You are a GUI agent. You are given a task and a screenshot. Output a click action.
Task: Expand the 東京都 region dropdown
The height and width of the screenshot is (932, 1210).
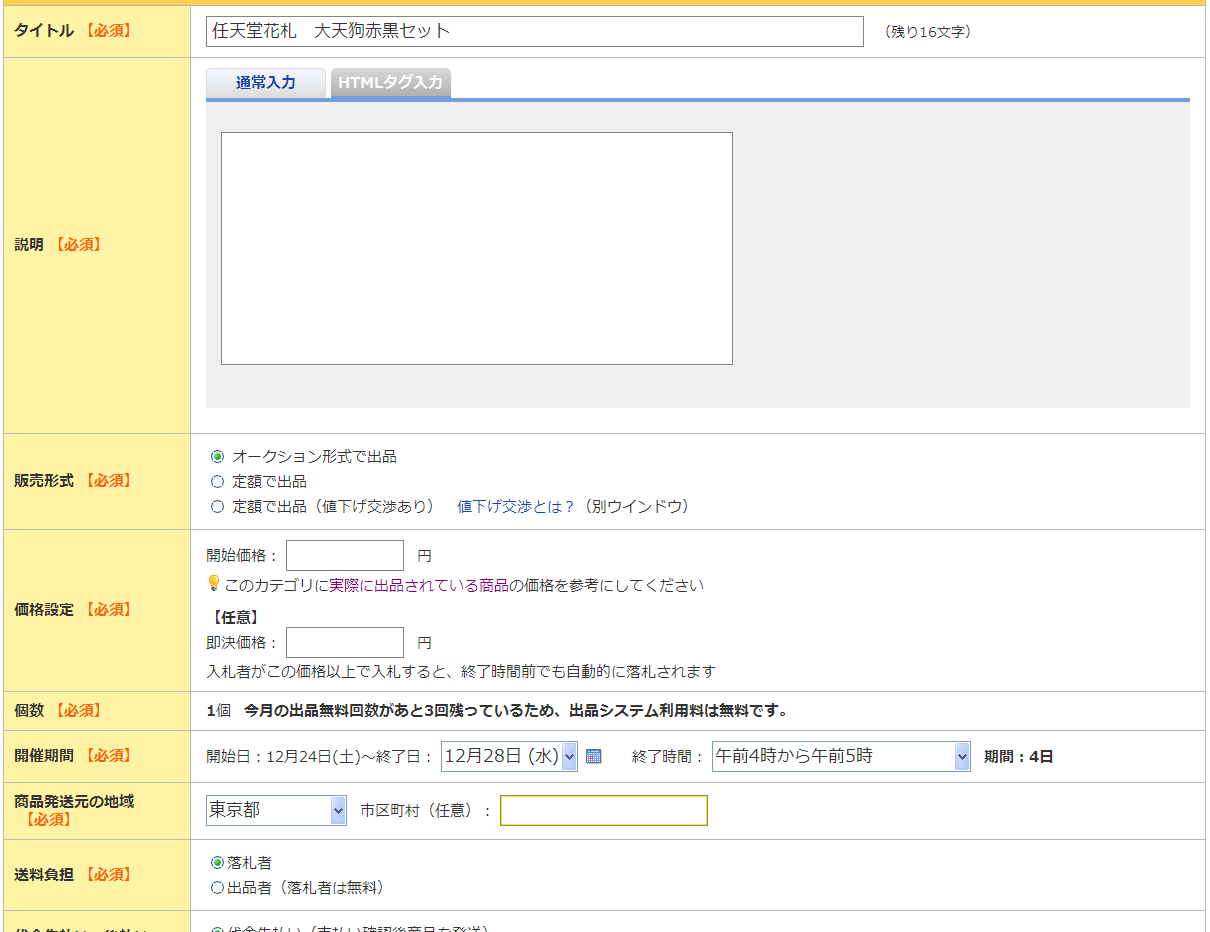point(276,810)
